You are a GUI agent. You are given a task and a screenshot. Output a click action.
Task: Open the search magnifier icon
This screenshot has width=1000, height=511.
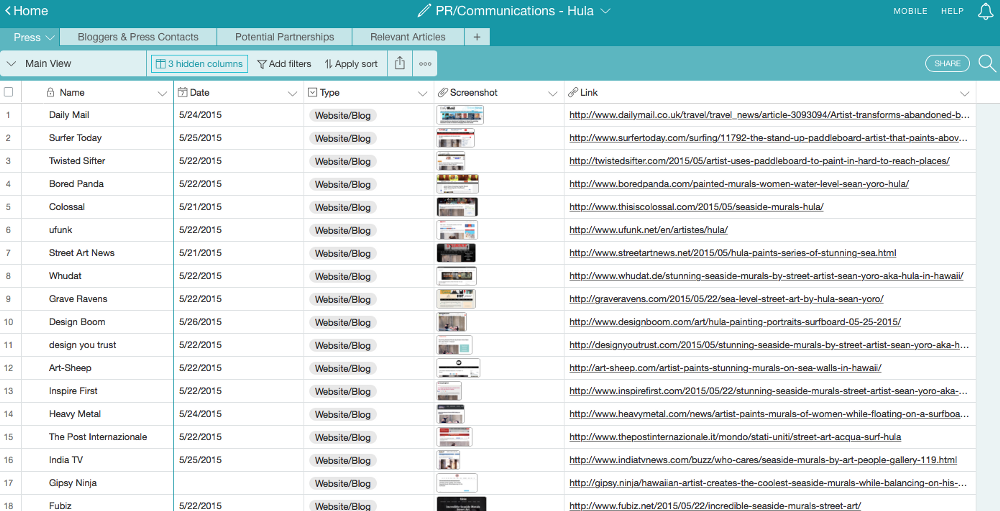pos(987,63)
